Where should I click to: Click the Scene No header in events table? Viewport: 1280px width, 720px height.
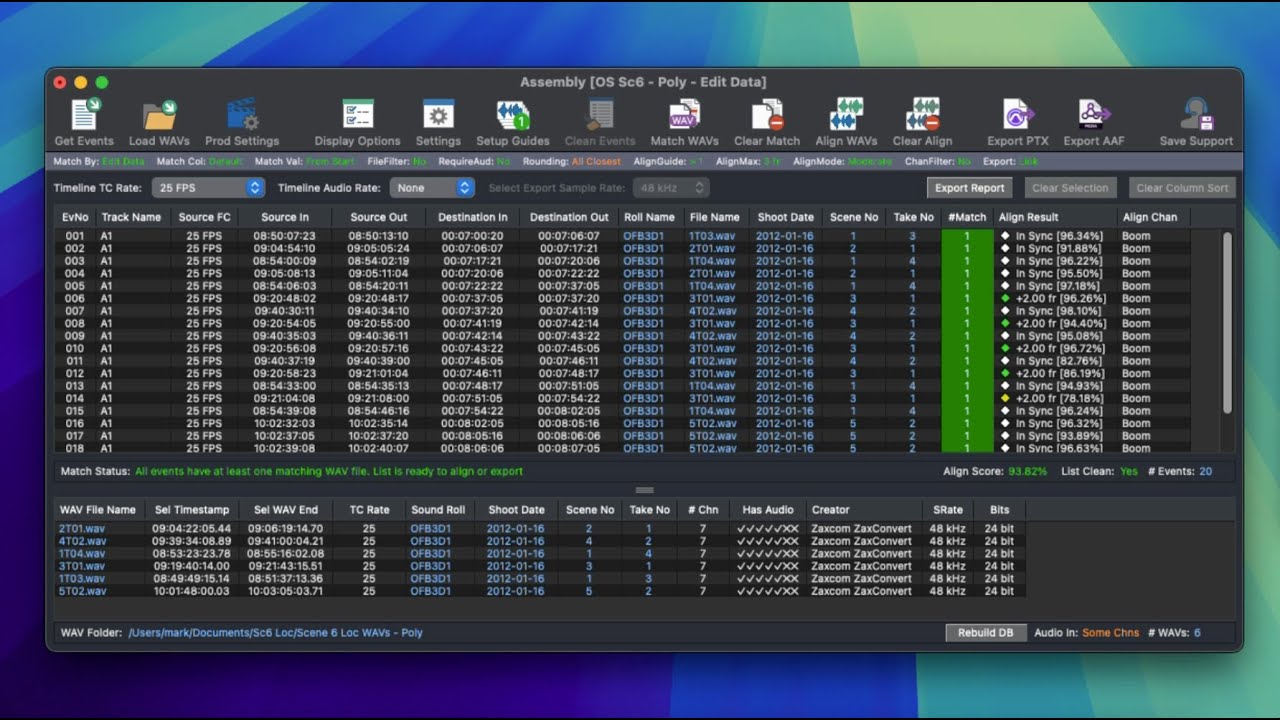[x=854, y=217]
